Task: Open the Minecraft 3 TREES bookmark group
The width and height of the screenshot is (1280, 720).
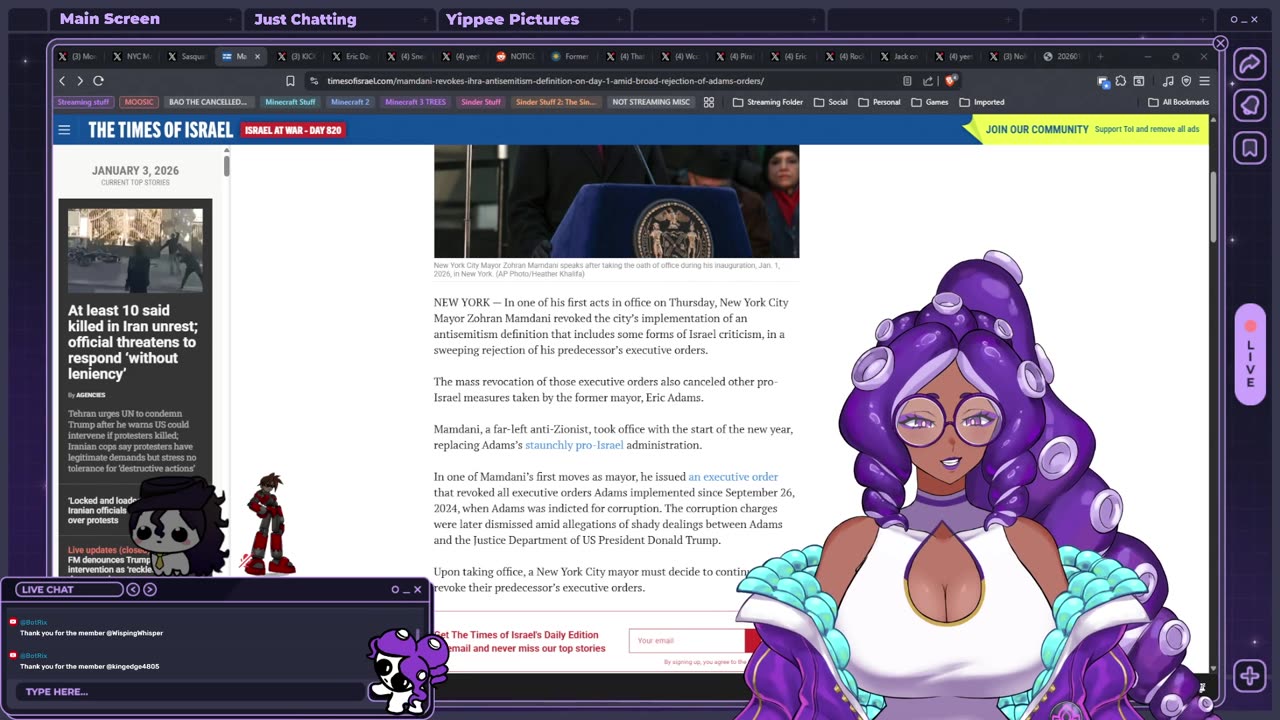Action: point(415,102)
